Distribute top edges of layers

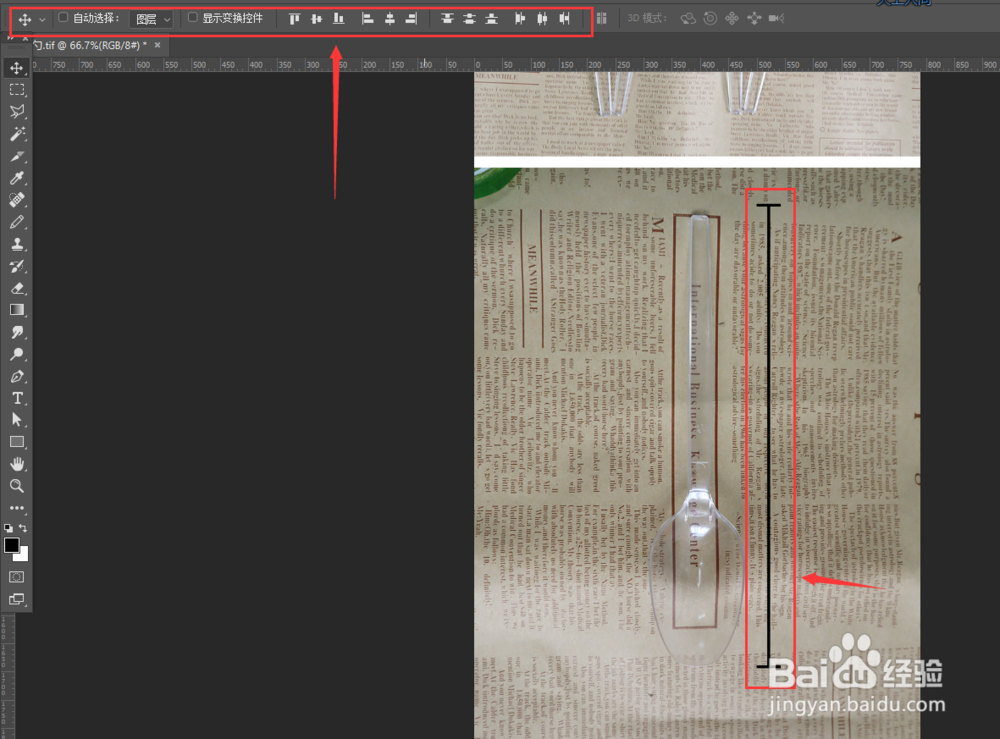tap(447, 18)
